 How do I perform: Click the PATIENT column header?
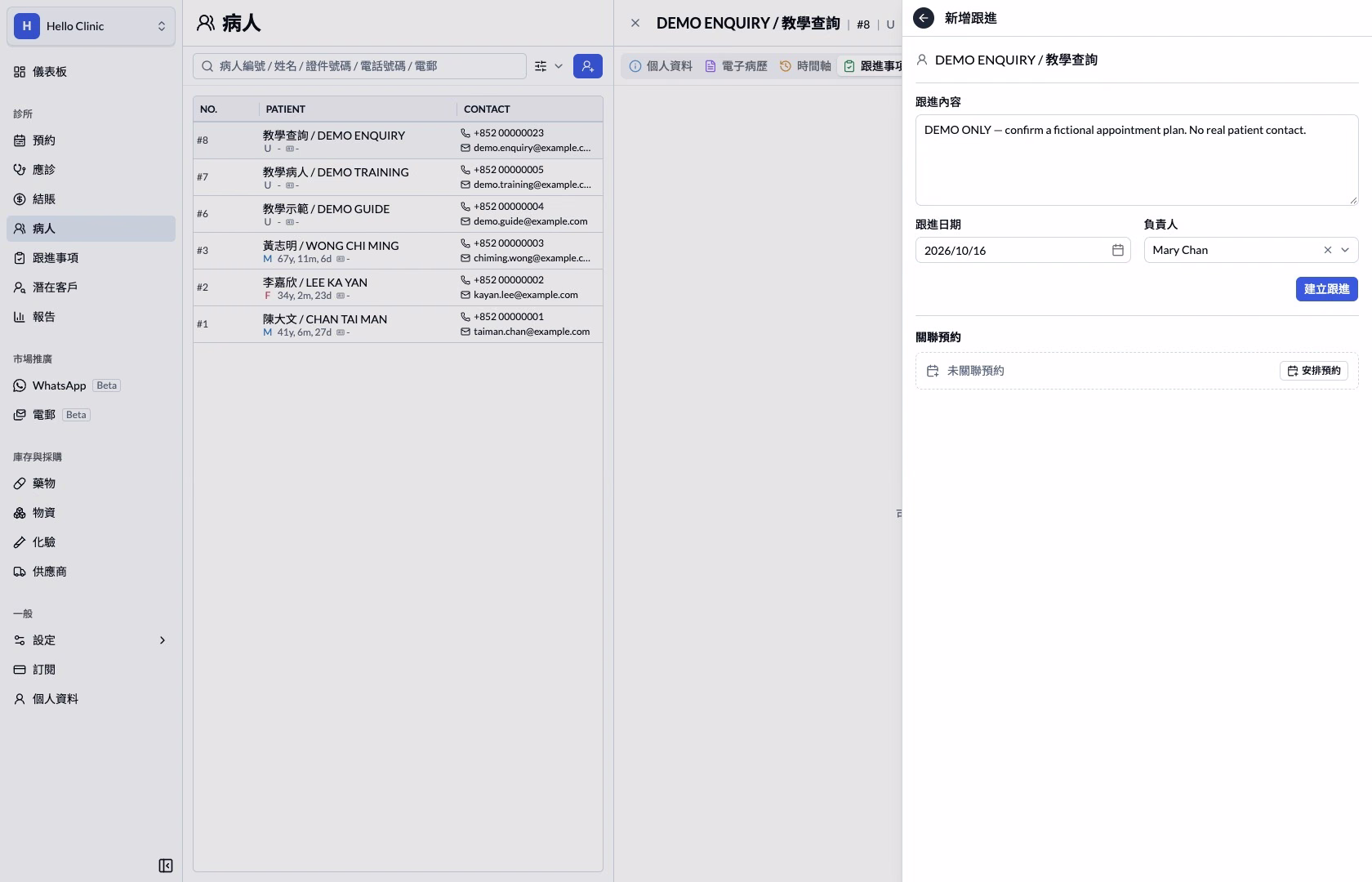point(358,109)
